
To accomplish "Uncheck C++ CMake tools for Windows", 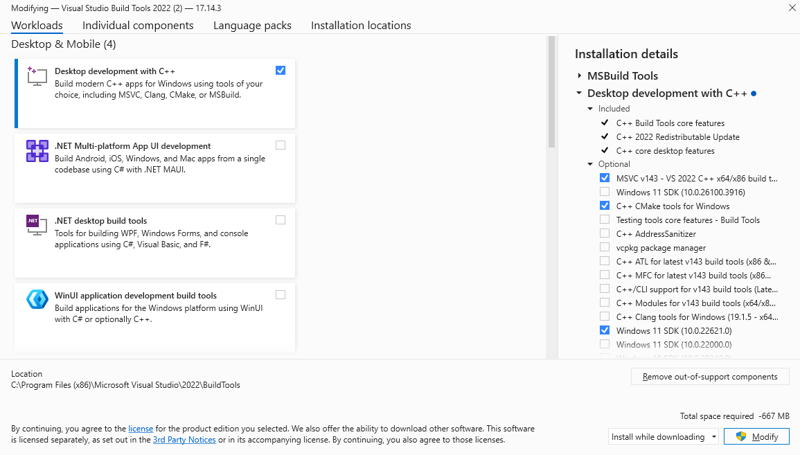I will 605,206.
